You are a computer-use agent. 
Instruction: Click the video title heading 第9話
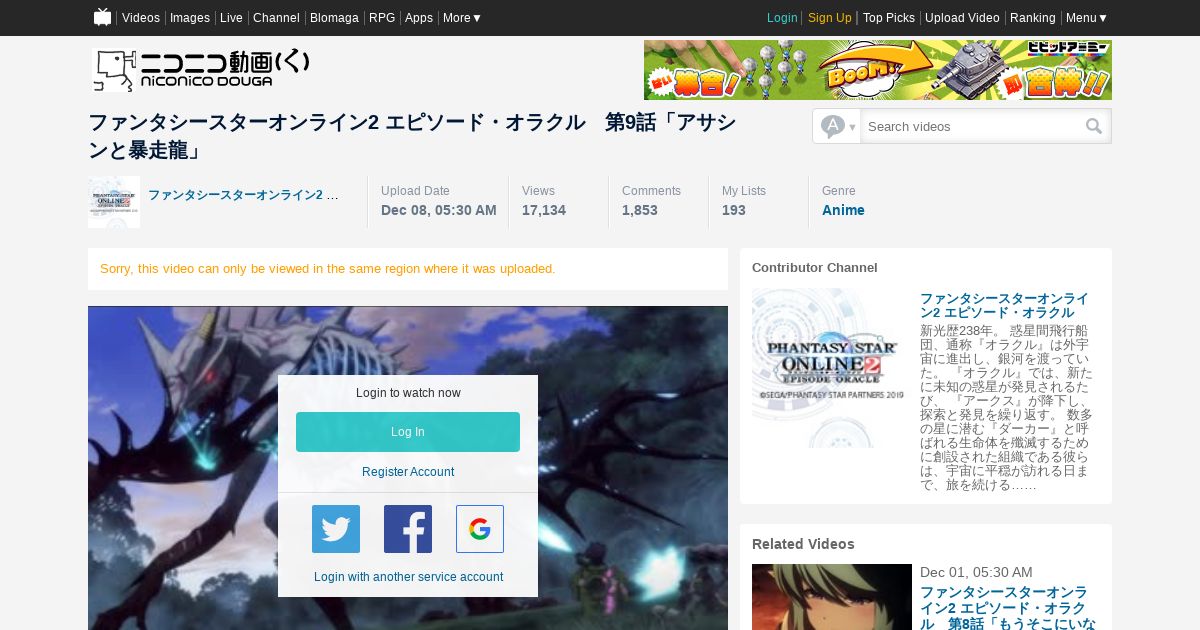pyautogui.click(x=412, y=137)
